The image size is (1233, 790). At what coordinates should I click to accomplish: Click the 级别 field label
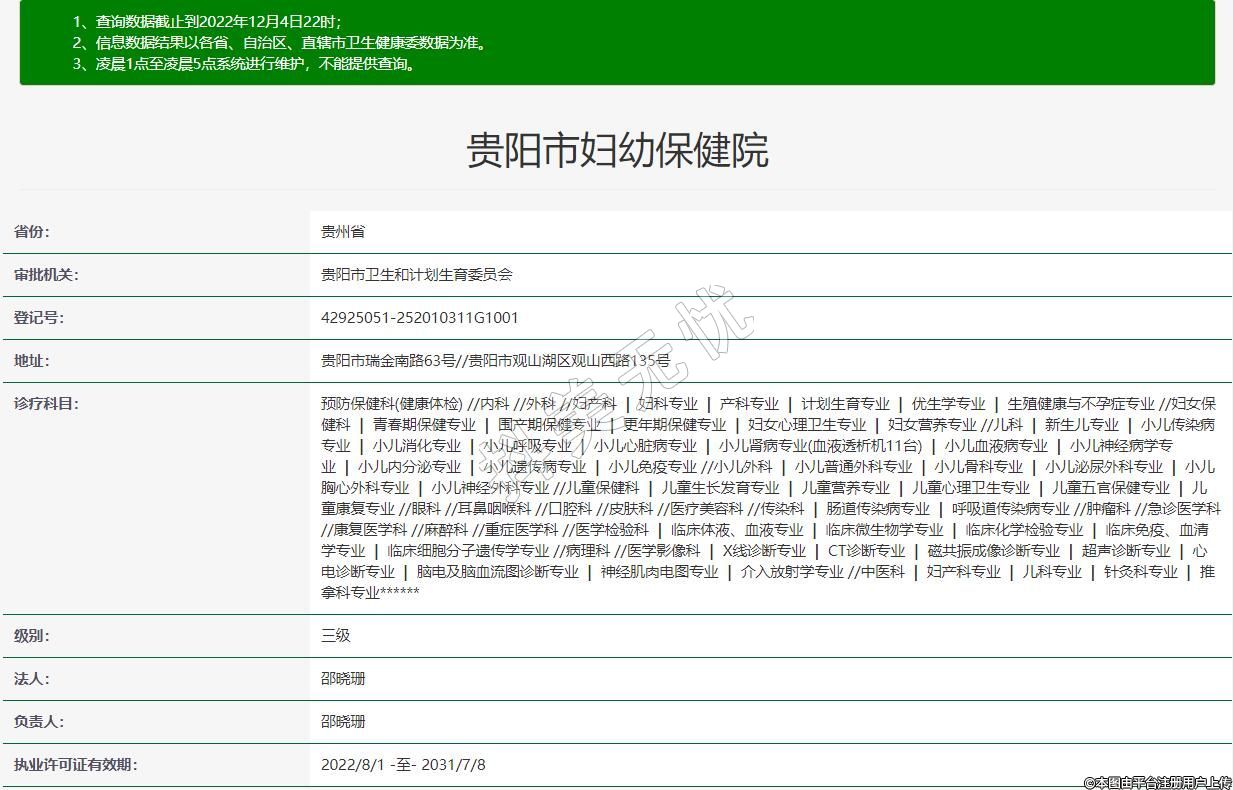[x=31, y=636]
